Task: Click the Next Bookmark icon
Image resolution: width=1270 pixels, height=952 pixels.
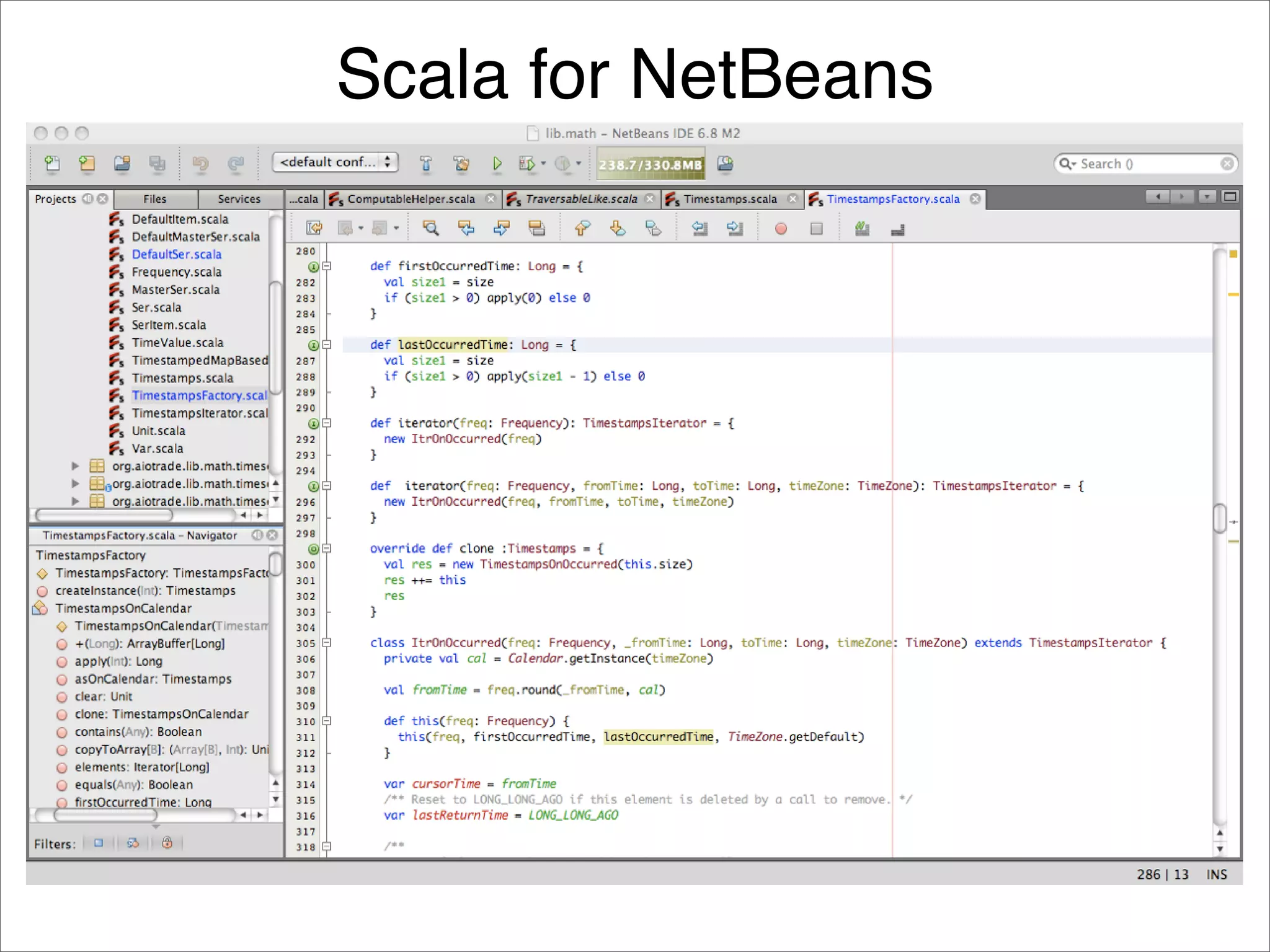Action: [618, 228]
